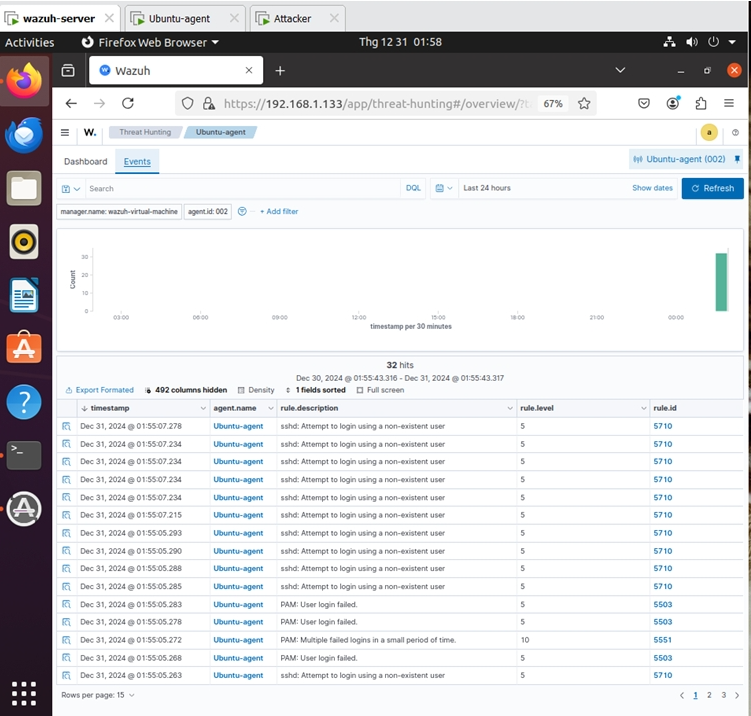Click the URL address bar
751x716 pixels.
pyautogui.click(x=377, y=104)
